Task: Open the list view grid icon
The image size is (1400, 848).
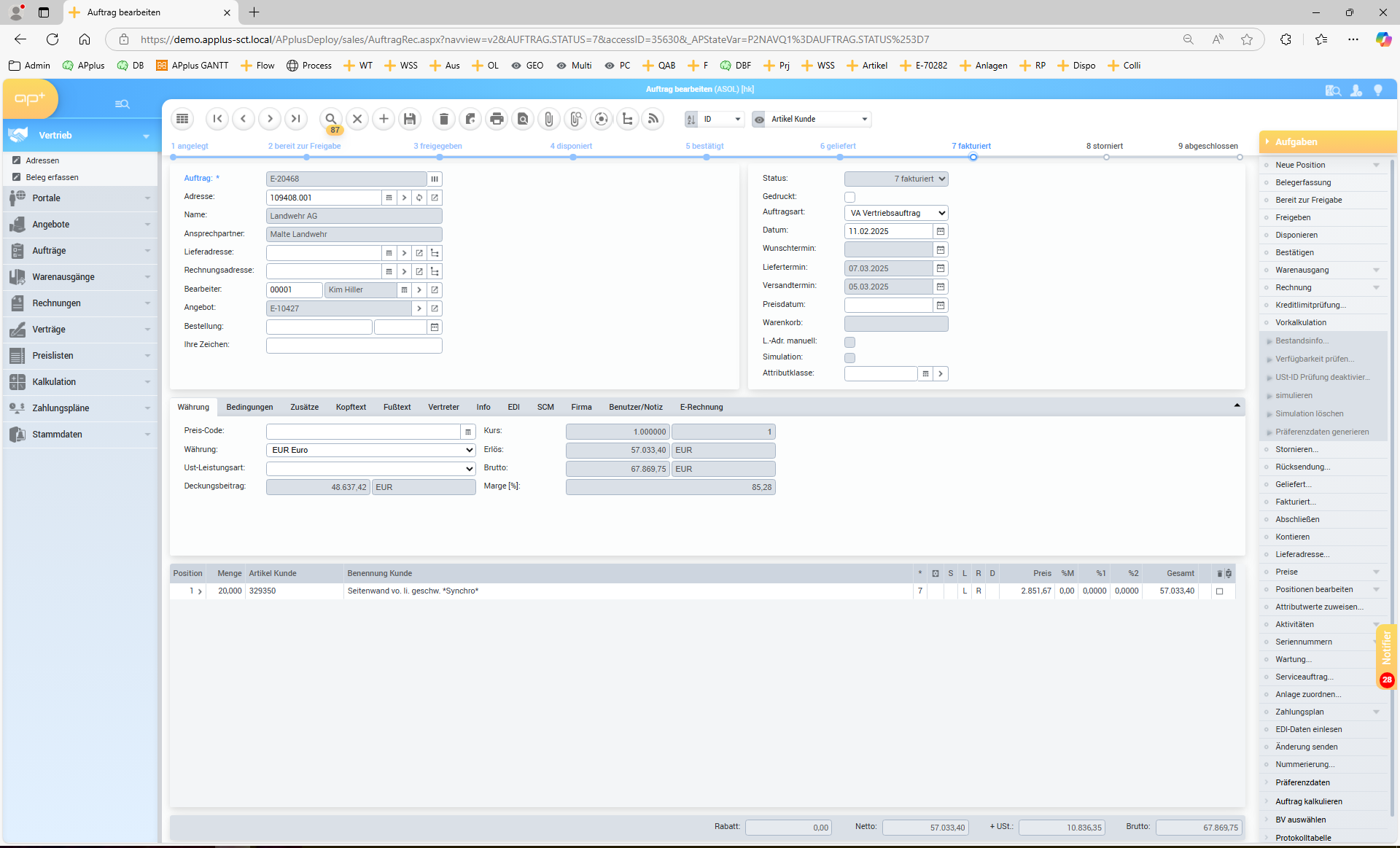Action: [182, 119]
